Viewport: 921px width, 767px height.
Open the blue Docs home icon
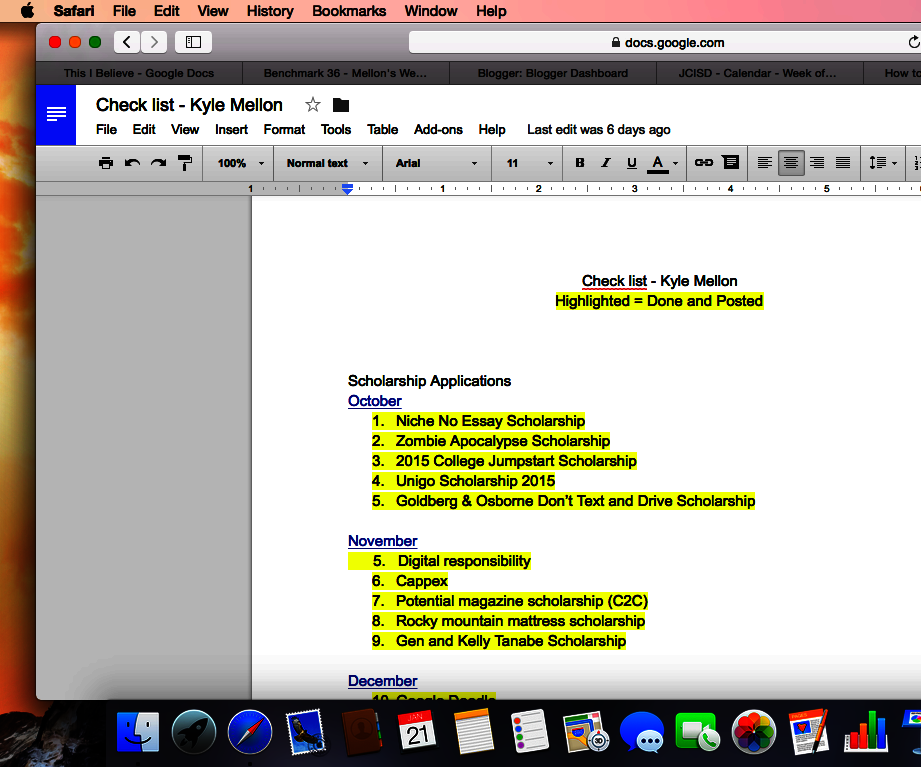tap(56, 115)
